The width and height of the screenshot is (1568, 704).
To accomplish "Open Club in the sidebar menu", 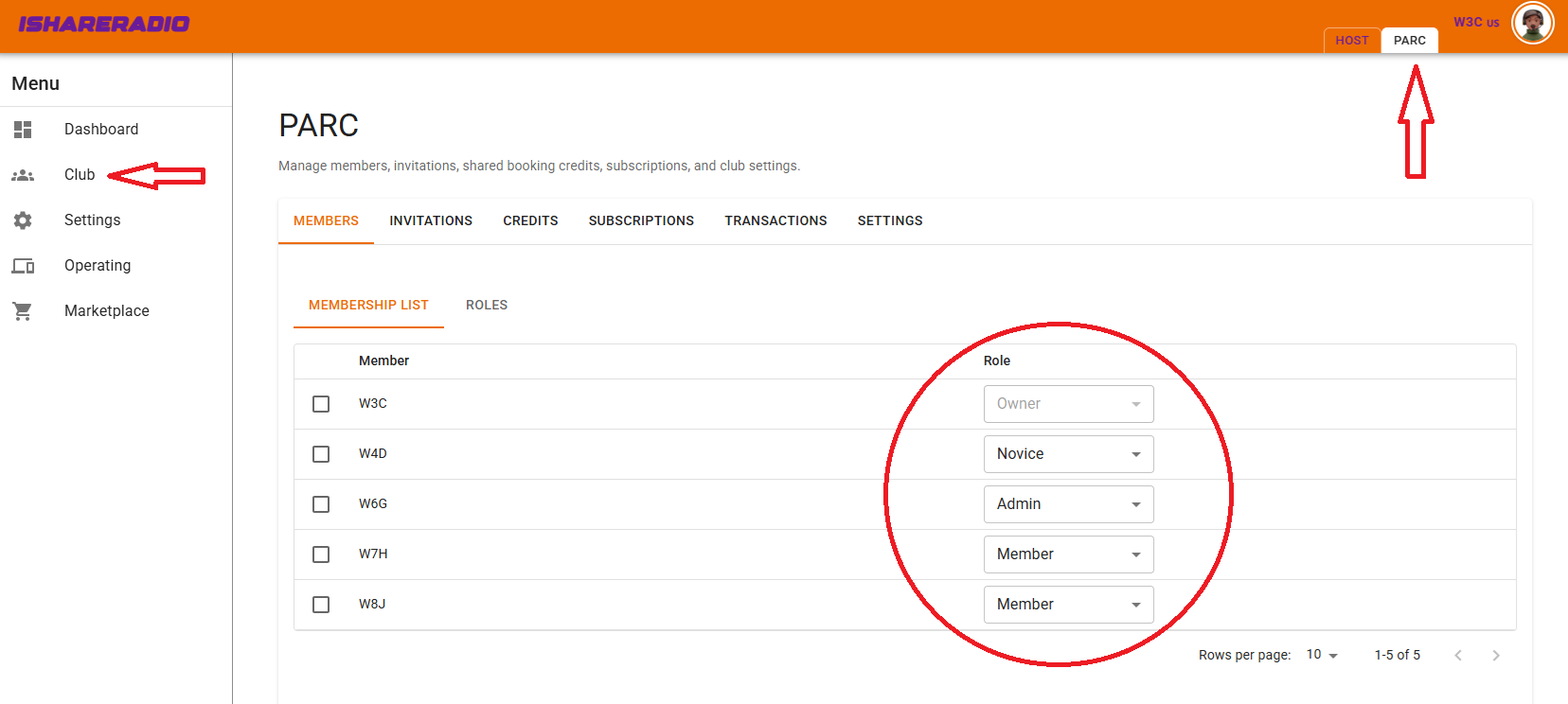I will pos(80,175).
